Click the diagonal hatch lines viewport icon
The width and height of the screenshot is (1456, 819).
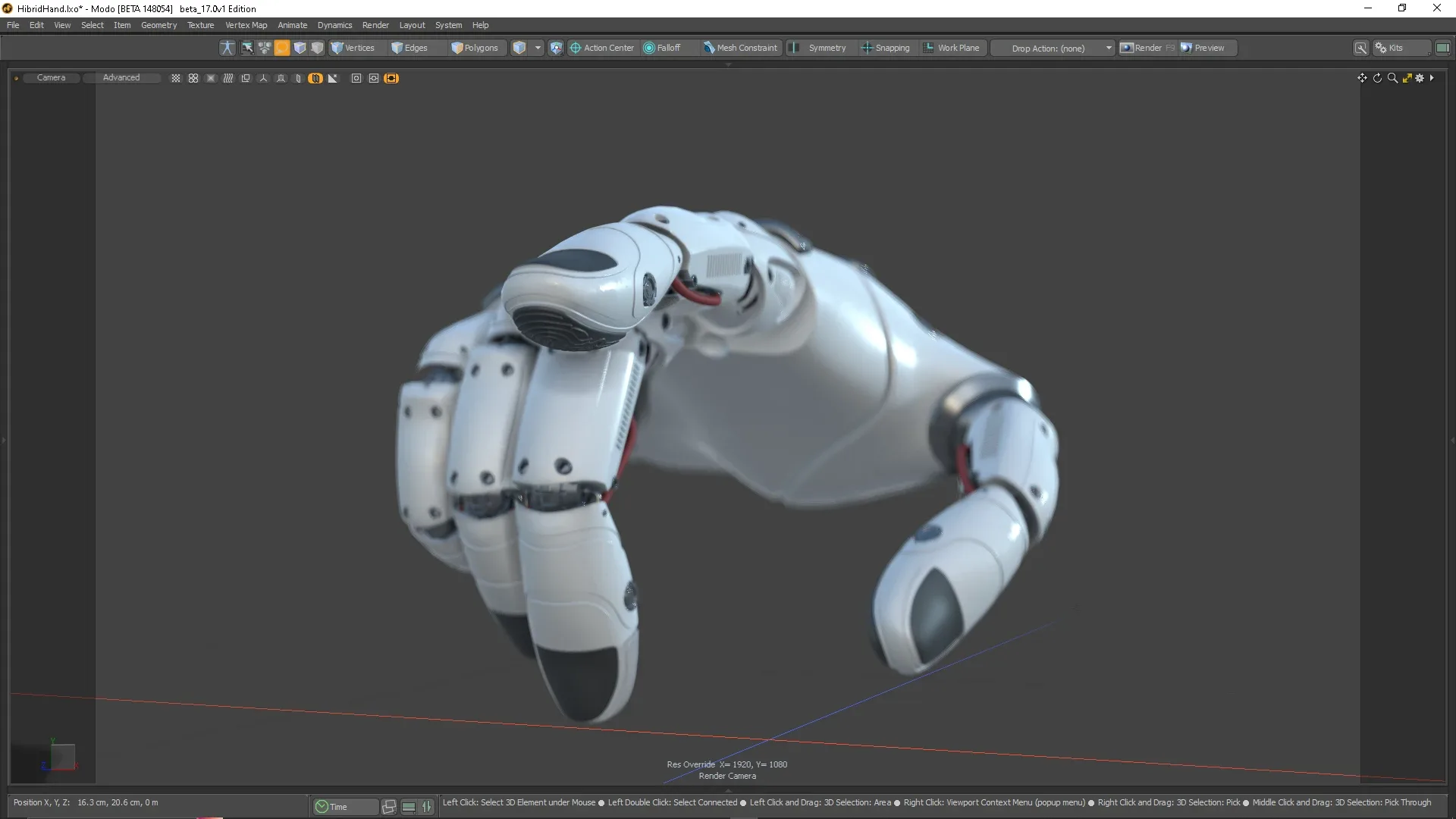pyautogui.click(x=228, y=78)
